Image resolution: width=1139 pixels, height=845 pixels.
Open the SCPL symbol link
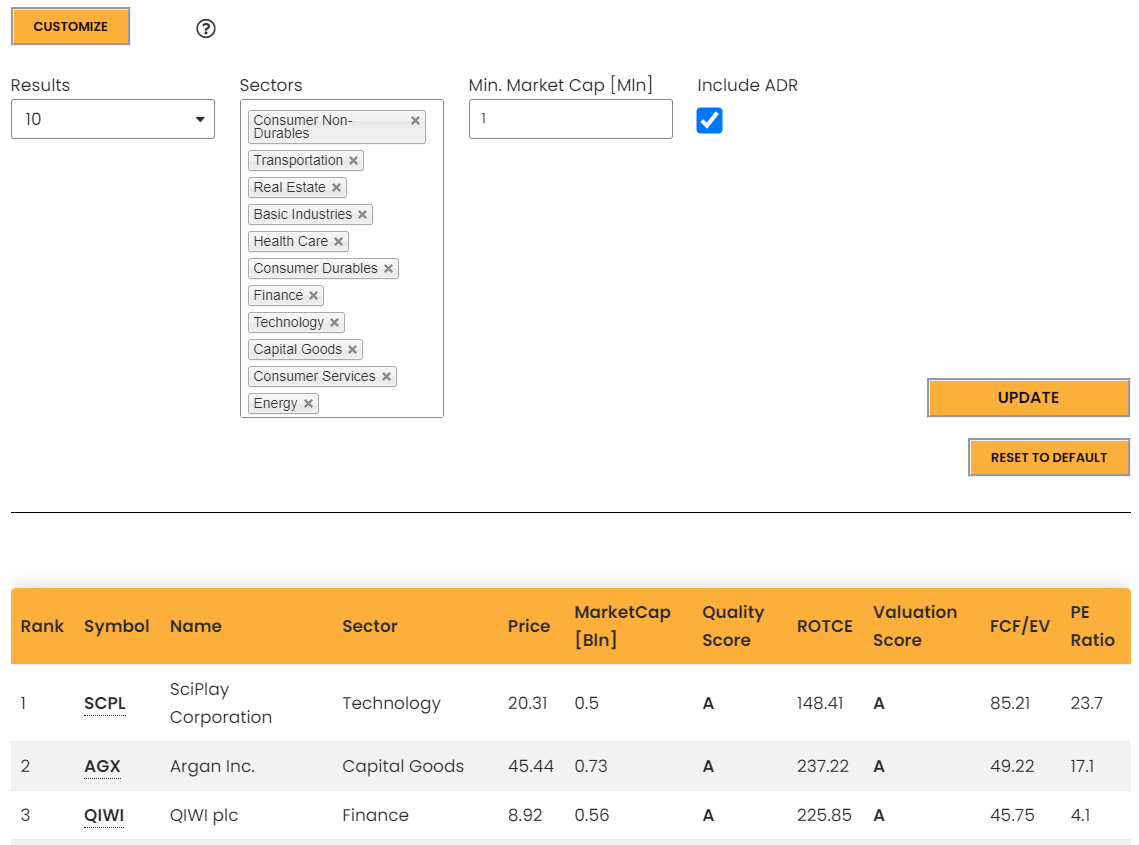pos(105,703)
